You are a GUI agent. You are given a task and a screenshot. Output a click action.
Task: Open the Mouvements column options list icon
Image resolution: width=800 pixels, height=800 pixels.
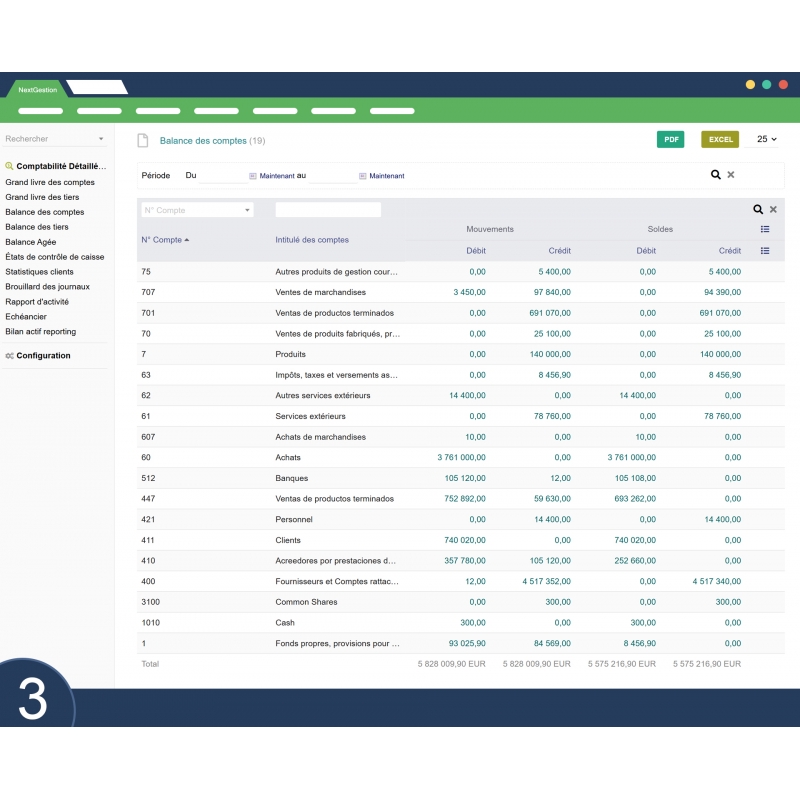pos(765,228)
